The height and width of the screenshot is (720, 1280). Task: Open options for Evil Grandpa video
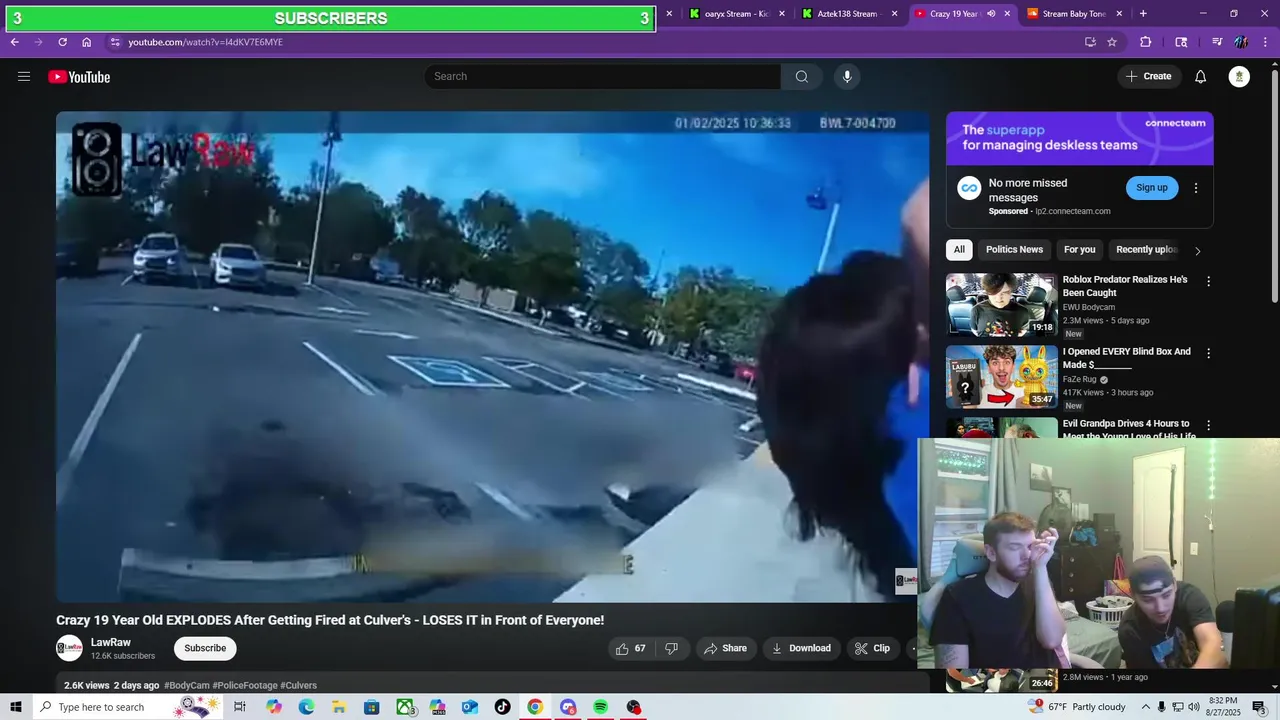click(x=1208, y=426)
